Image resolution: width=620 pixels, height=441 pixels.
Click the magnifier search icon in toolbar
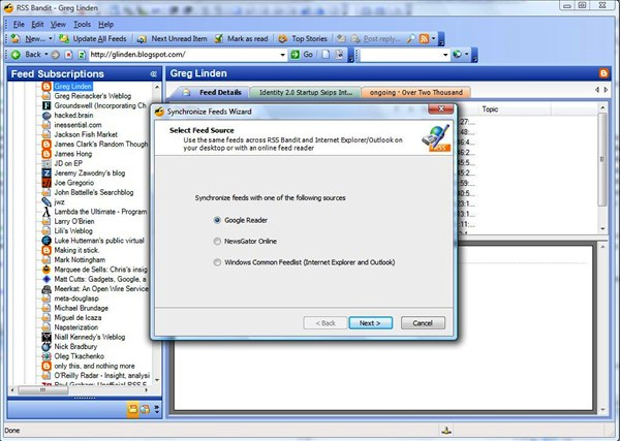point(411,38)
